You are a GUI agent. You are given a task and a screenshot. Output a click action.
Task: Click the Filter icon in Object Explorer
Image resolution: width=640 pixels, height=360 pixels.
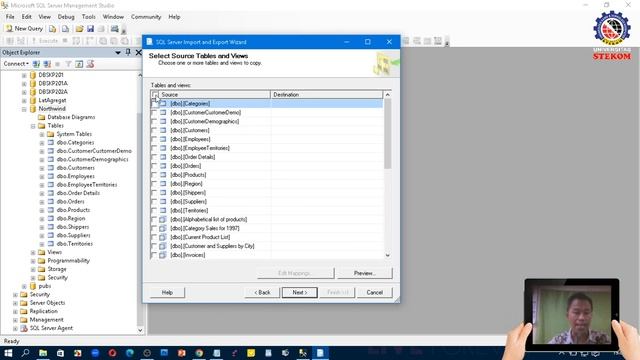tap(68, 64)
